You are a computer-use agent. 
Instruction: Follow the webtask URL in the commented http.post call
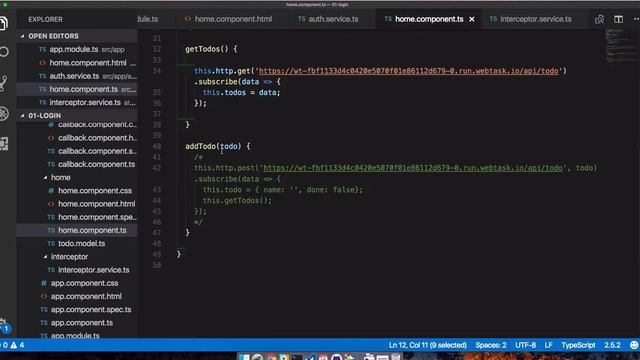pos(413,168)
